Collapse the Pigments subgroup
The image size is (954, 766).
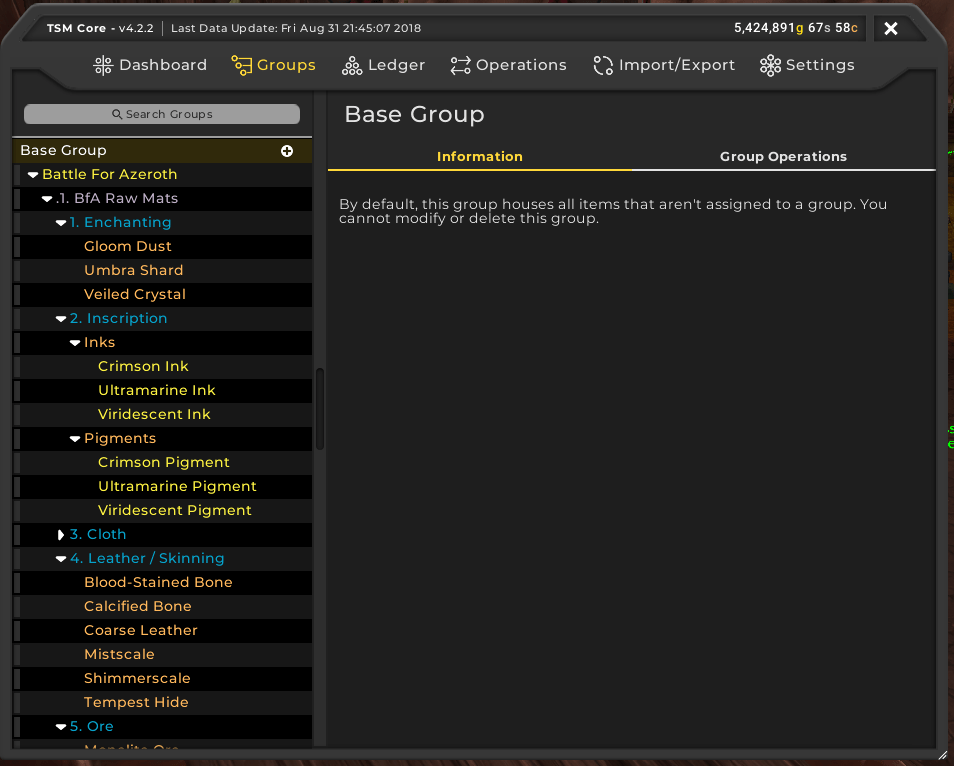coord(75,439)
